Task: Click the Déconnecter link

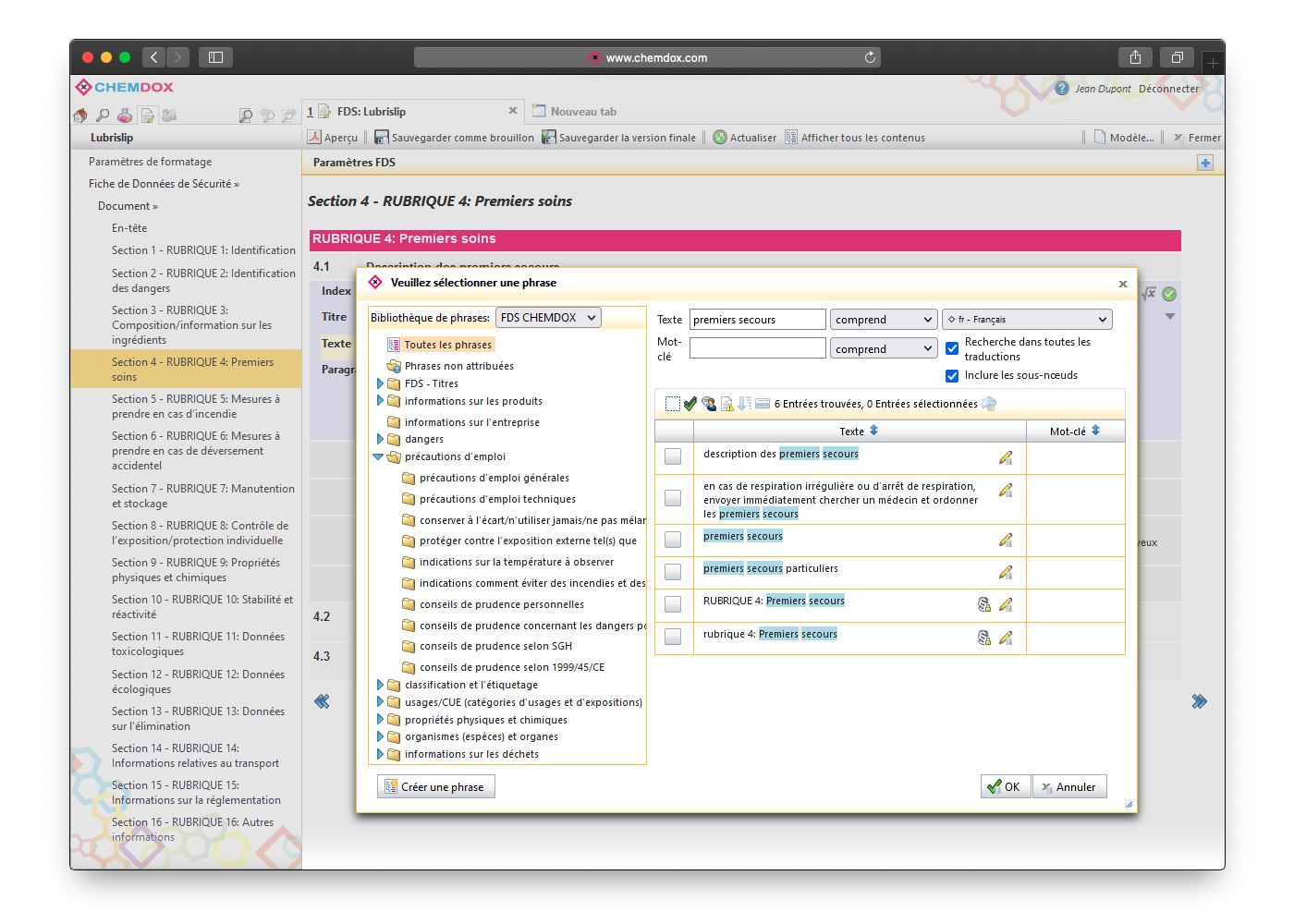Action: coord(1168,89)
